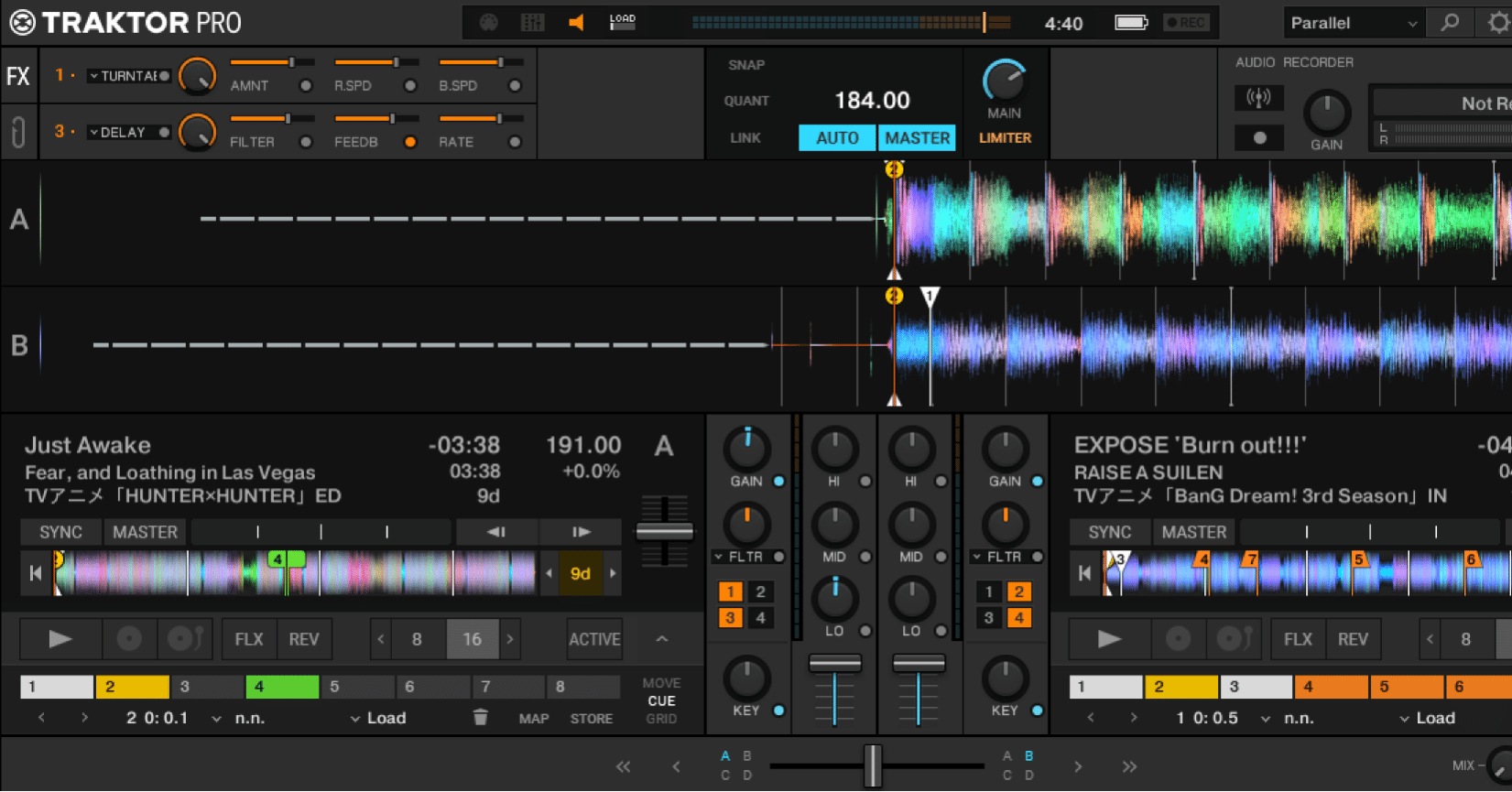Click the crossfader handle
Screen dimensions: 1512x792
(874, 766)
